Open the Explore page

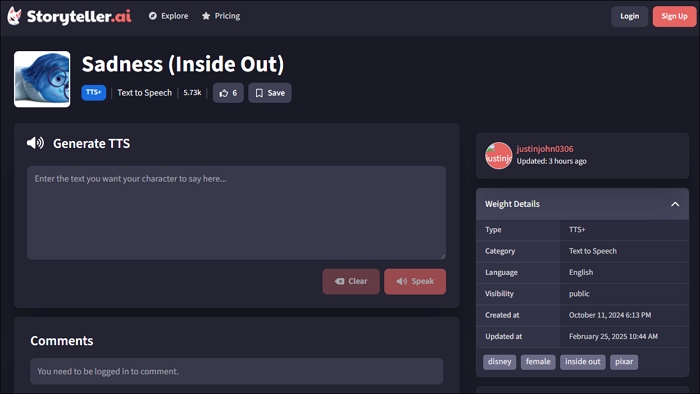(168, 16)
